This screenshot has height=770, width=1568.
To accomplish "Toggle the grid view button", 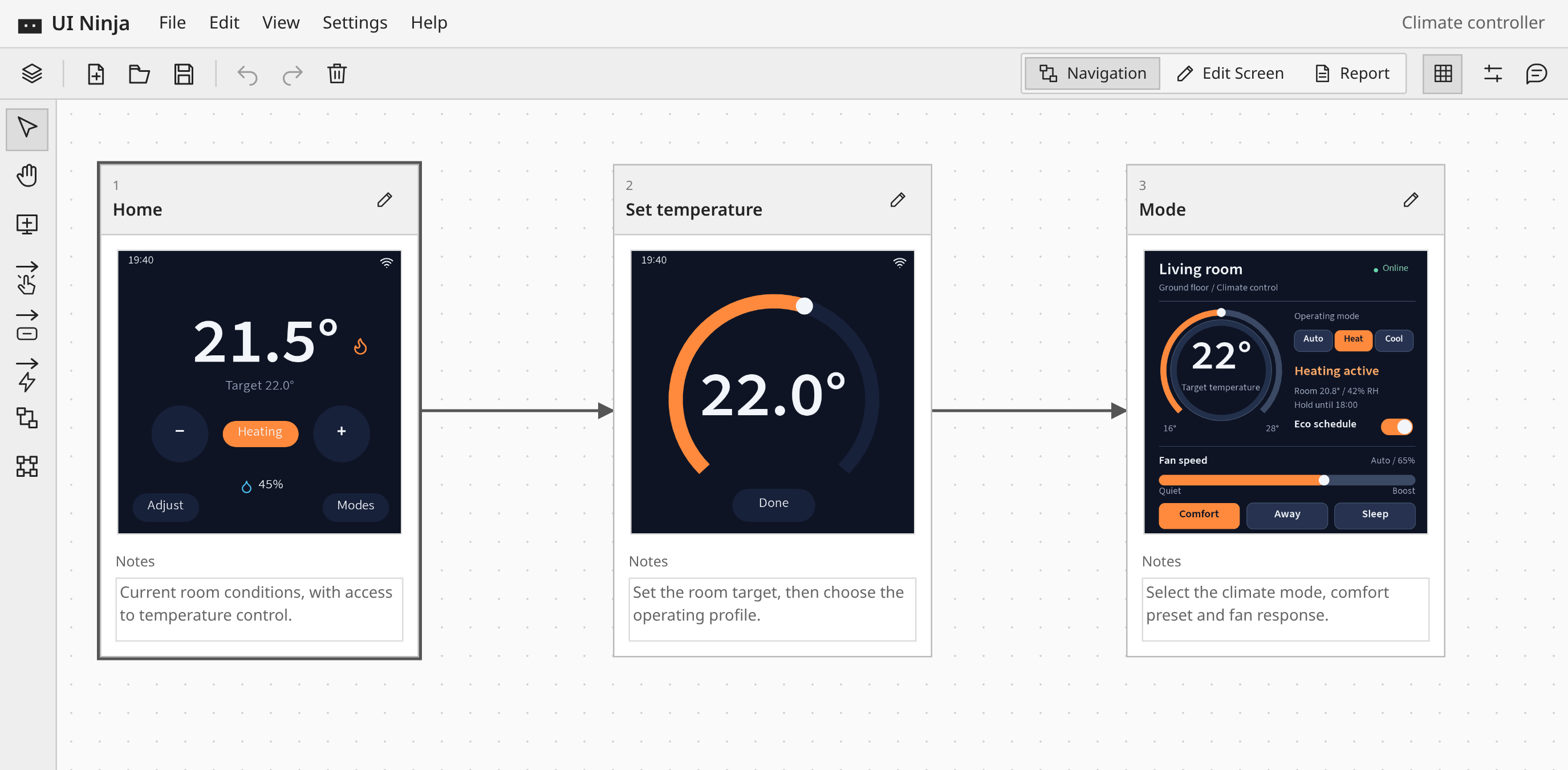I will [x=1442, y=74].
